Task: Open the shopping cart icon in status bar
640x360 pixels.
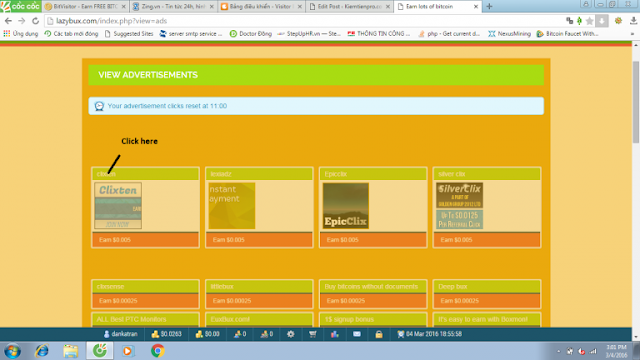Action: pyautogui.click(x=313, y=334)
